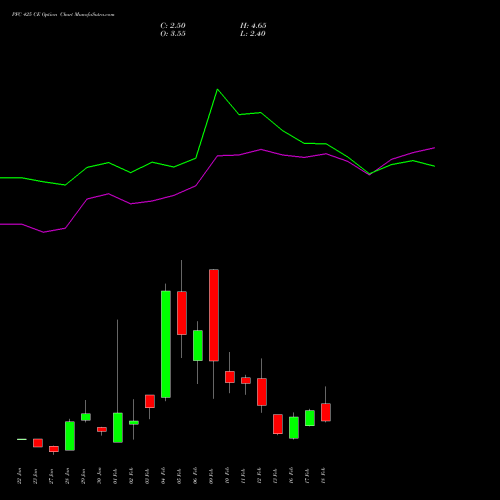Click the red candle for 13 Feb
The width and height of the screenshot is (500, 500).
click(x=278, y=424)
